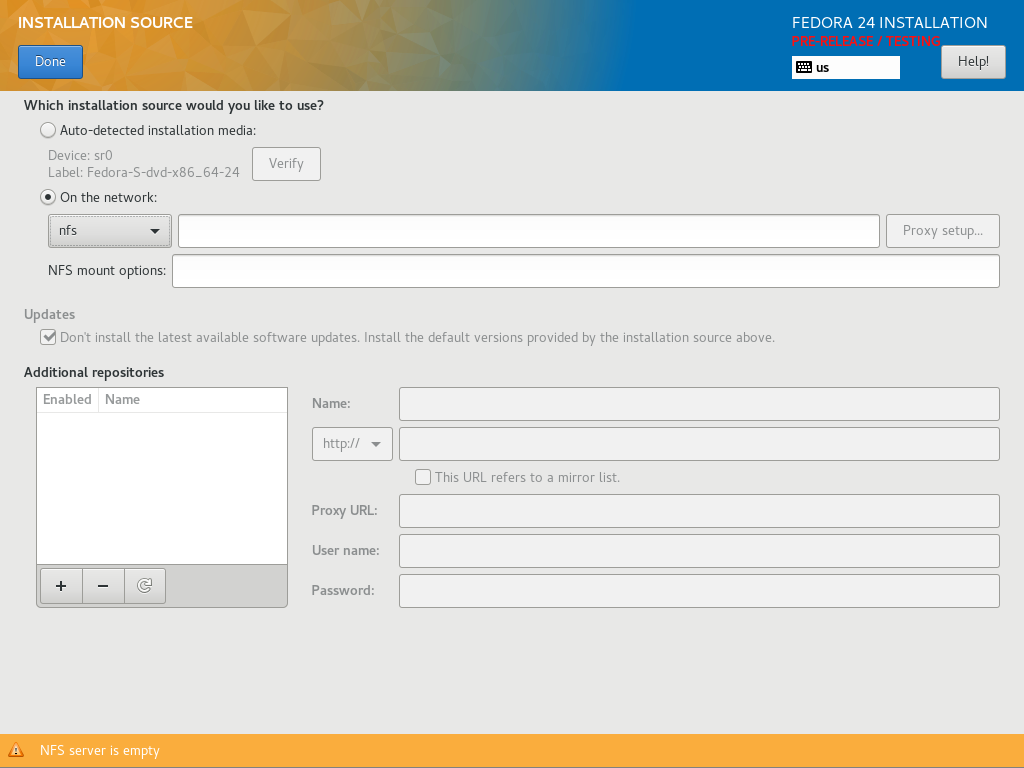Viewport: 1024px width, 768px height.
Task: Open the http:// repository protocol dropdown
Action: pos(352,444)
